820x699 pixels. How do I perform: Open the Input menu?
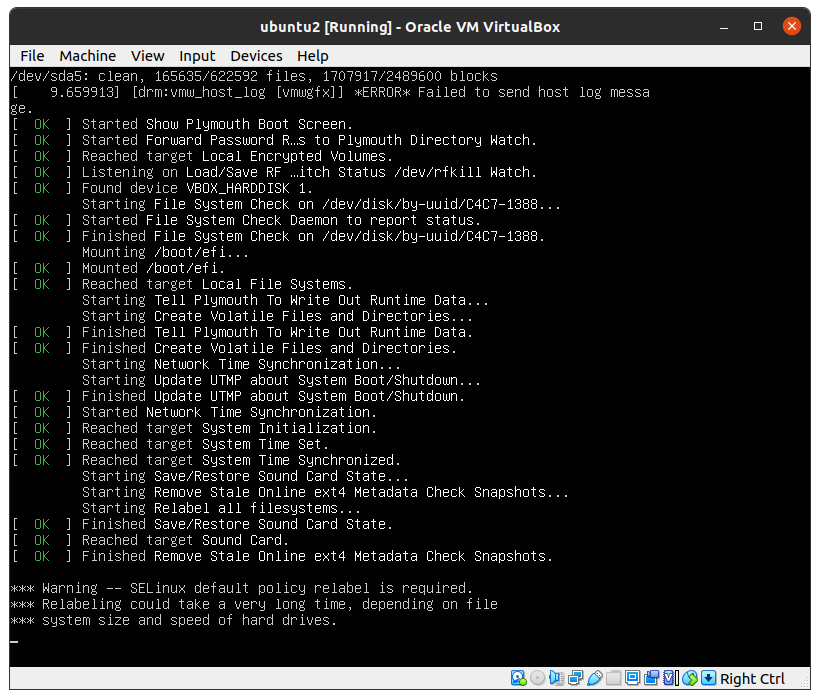pyautogui.click(x=197, y=56)
